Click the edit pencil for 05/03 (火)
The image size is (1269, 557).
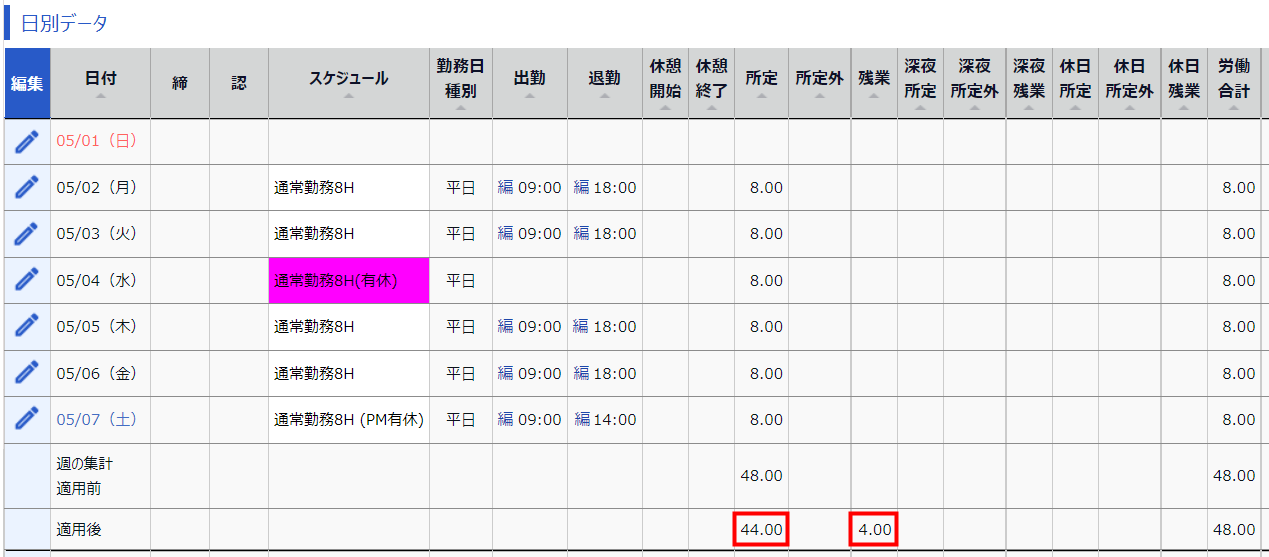tap(26, 234)
